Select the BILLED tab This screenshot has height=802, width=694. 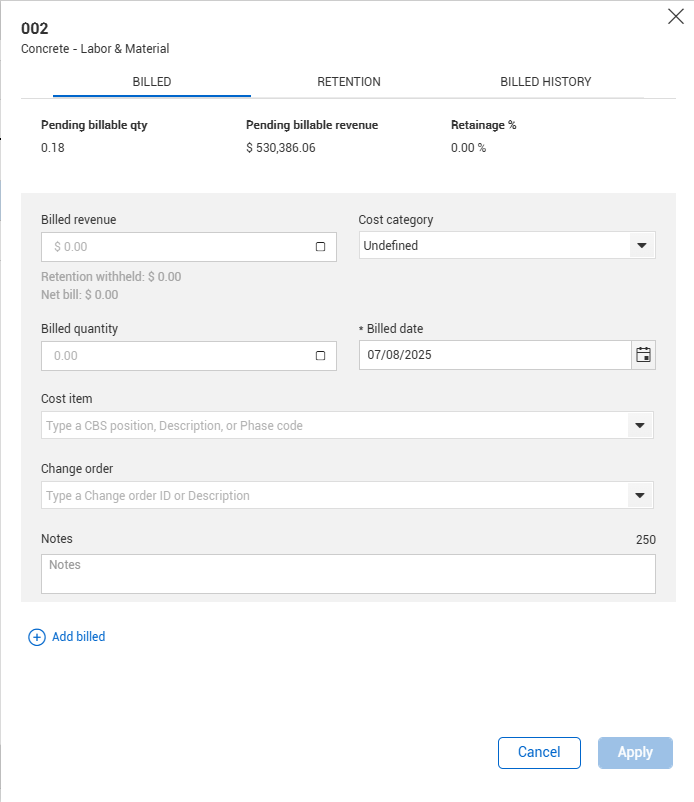point(152,82)
